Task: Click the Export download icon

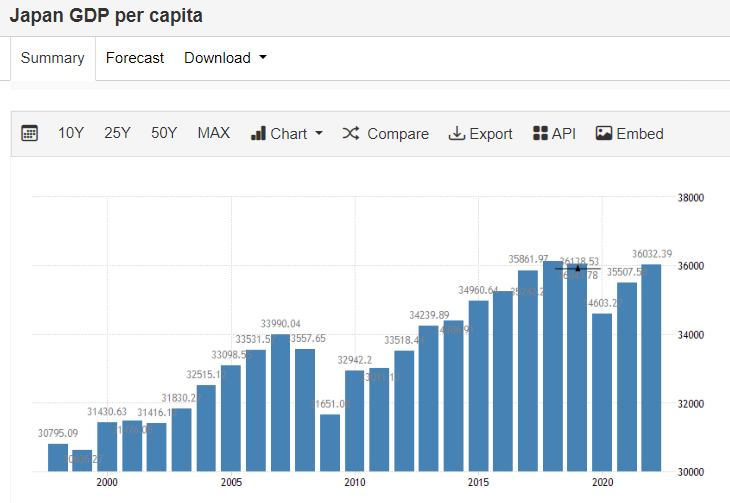Action: click(x=457, y=134)
